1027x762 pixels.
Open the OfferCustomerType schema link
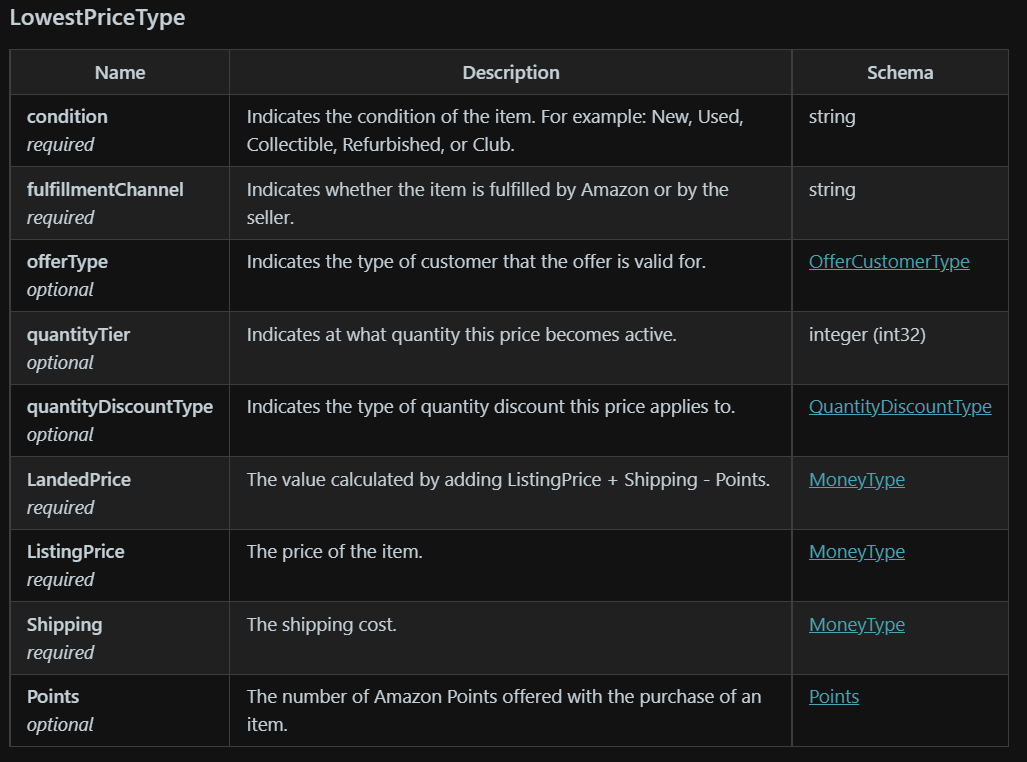point(888,261)
